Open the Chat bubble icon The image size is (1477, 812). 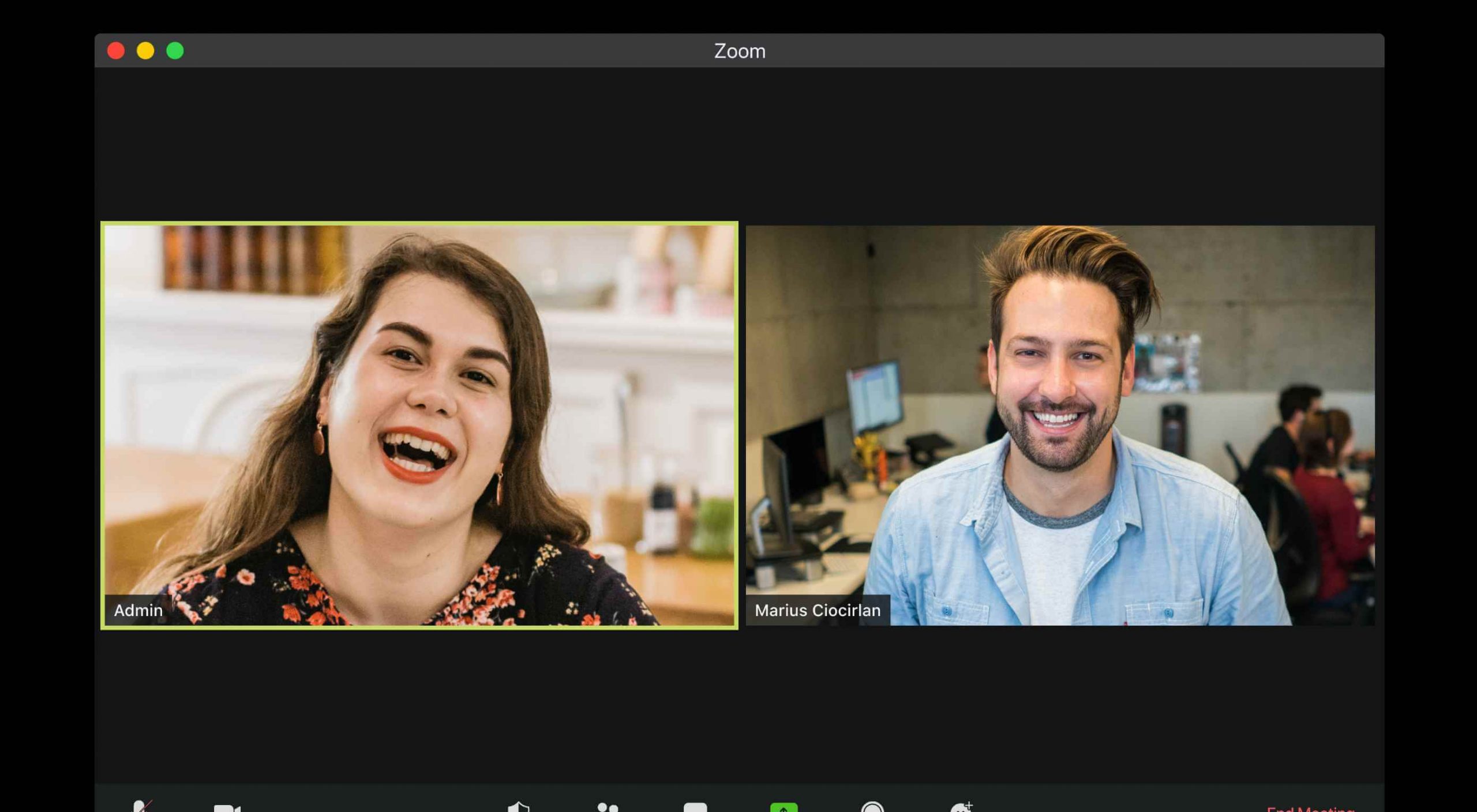point(695,807)
